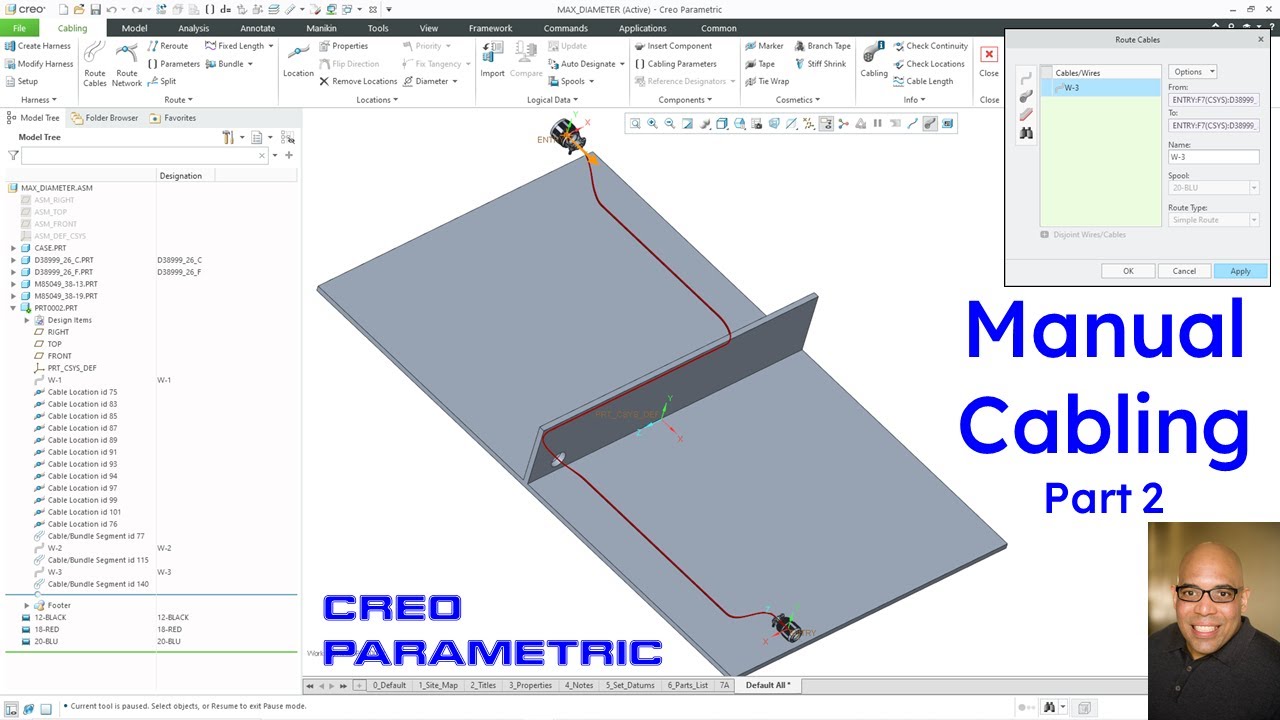This screenshot has height=720, width=1280.
Task: Toggle the perspective view icon in graphics toolbar
Action: tap(773, 124)
